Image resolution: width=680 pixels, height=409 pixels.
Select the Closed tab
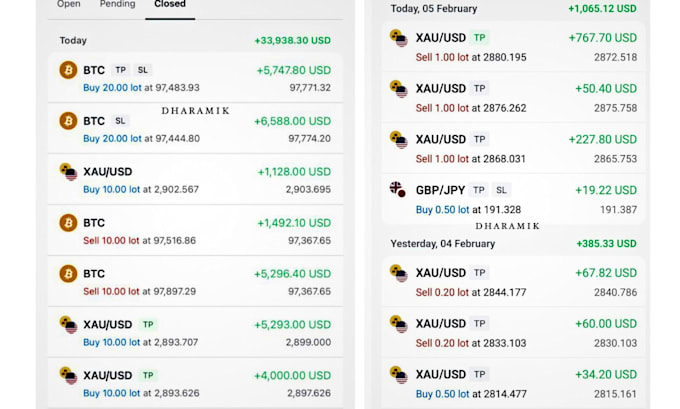click(x=170, y=4)
